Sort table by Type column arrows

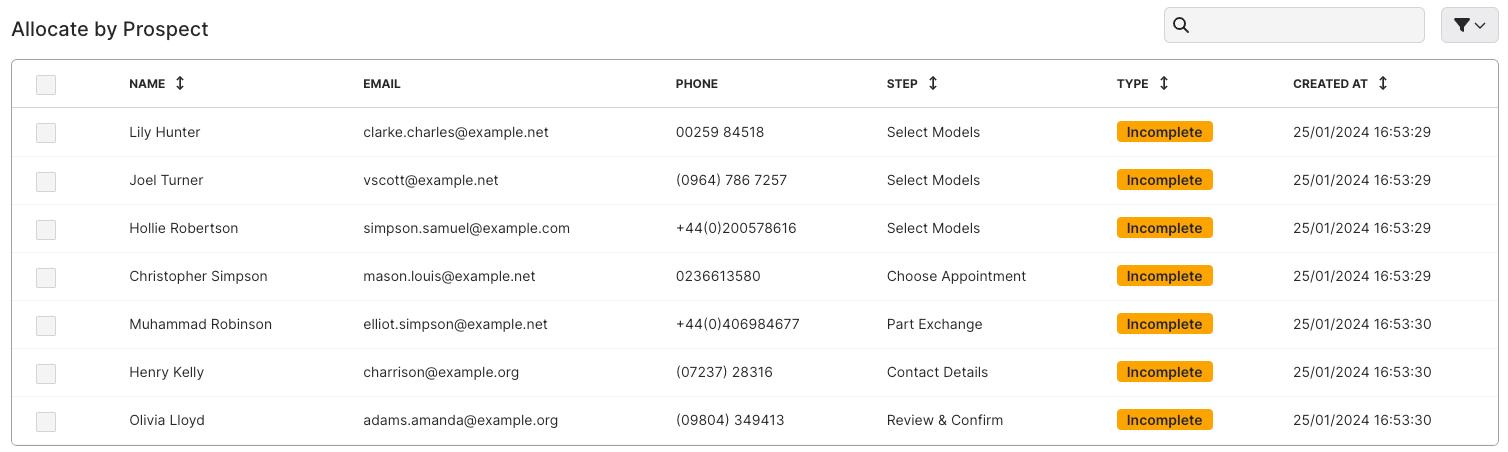tap(1164, 84)
